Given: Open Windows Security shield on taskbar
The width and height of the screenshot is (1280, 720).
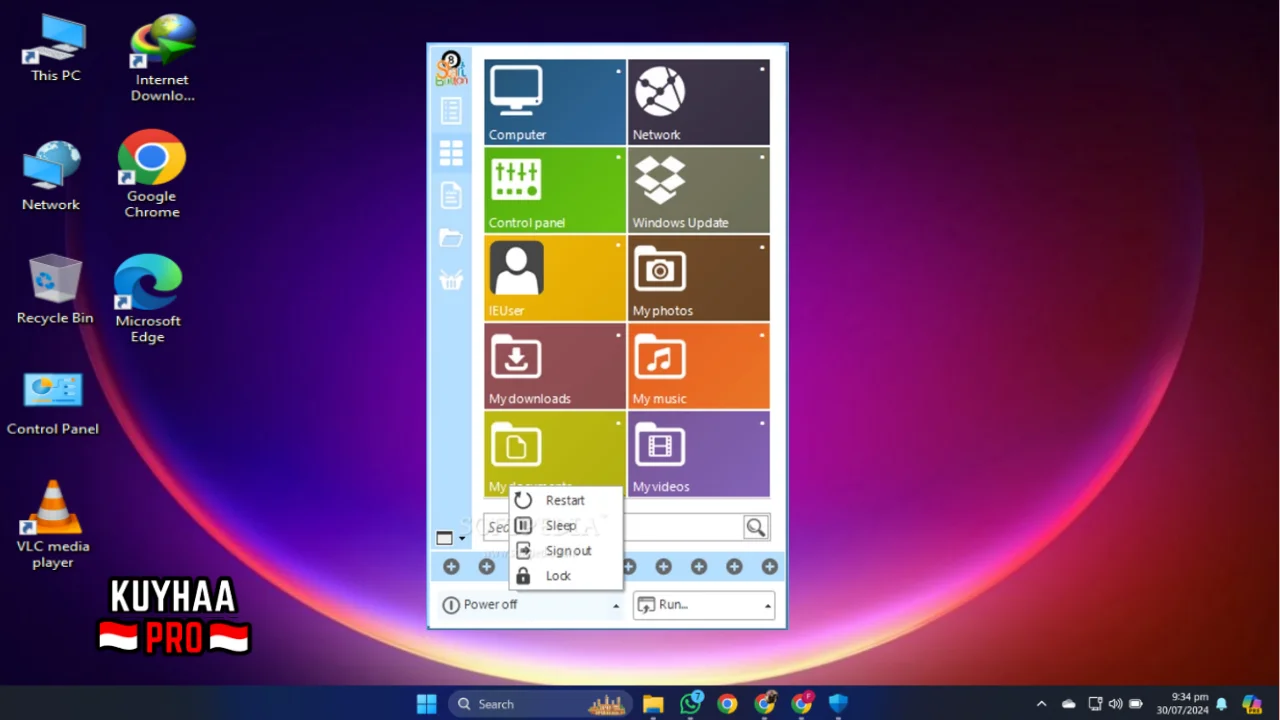Looking at the screenshot, I should 838,704.
